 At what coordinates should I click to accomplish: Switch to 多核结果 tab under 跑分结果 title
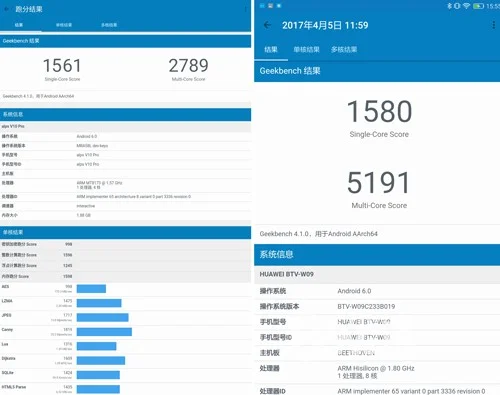109,25
